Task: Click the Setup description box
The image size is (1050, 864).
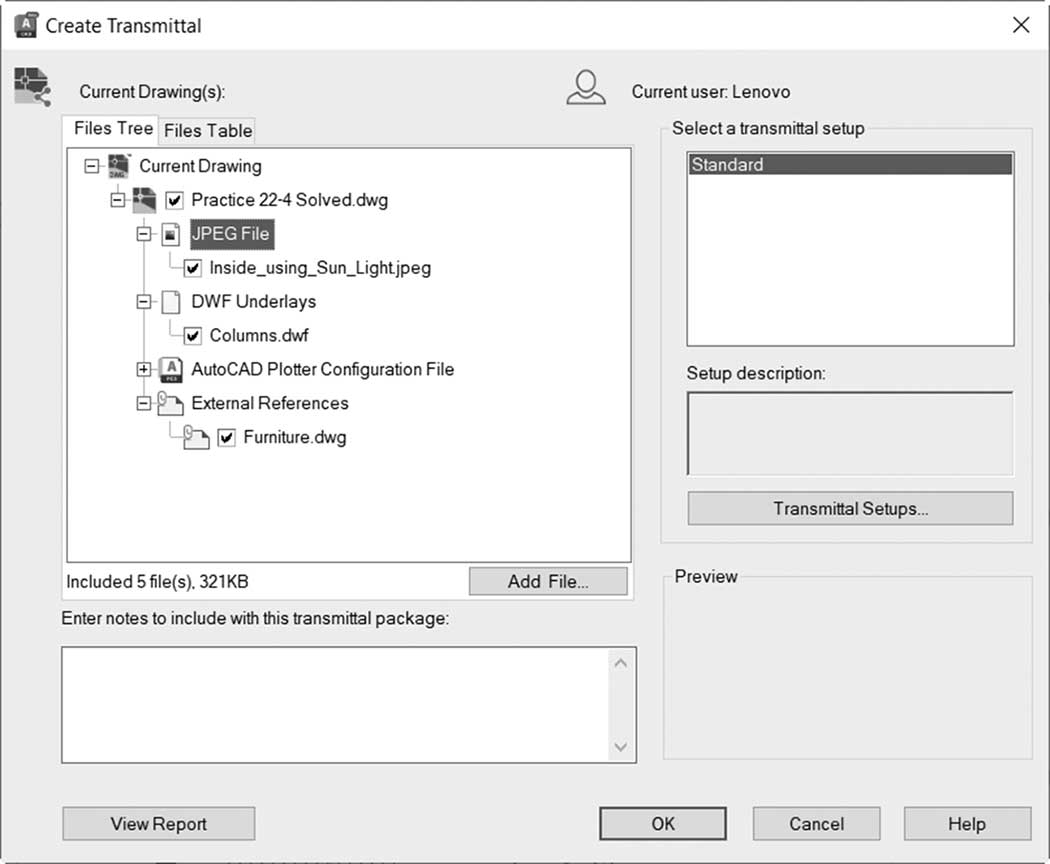Action: point(850,434)
